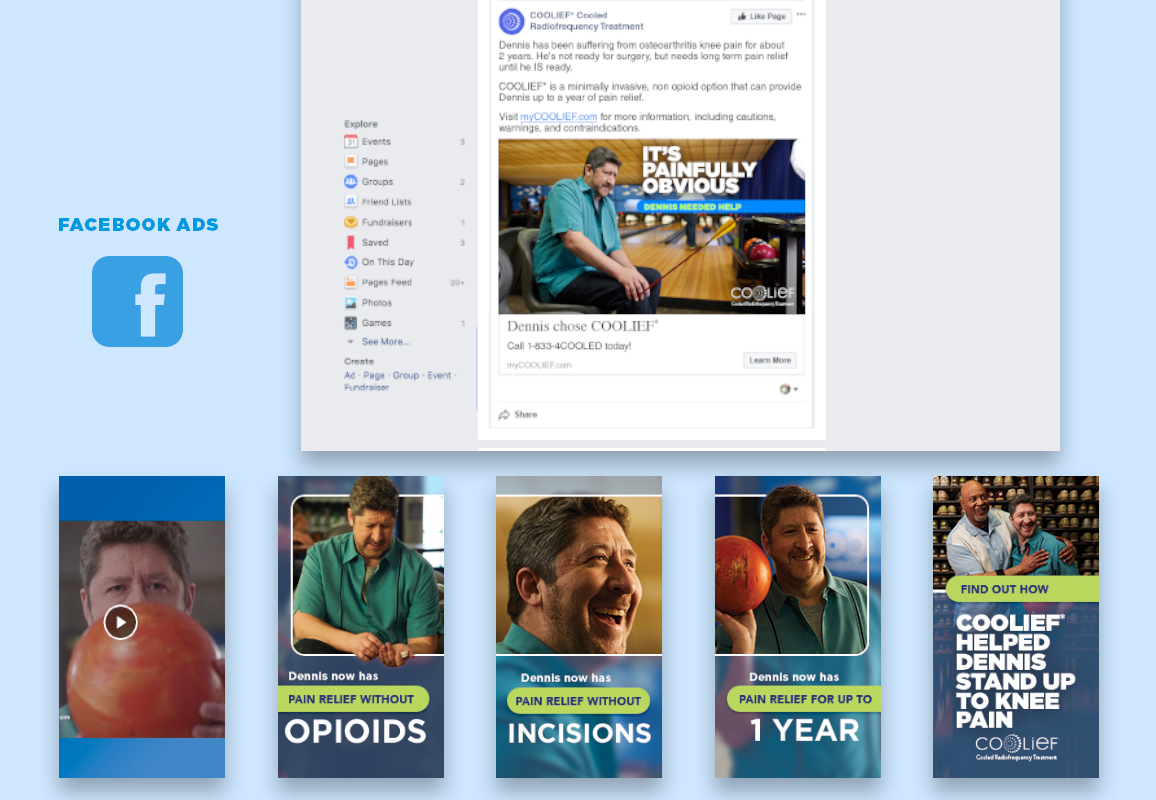The width and height of the screenshot is (1156, 800).
Task: Open the post options three-dot menu
Action: click(801, 15)
